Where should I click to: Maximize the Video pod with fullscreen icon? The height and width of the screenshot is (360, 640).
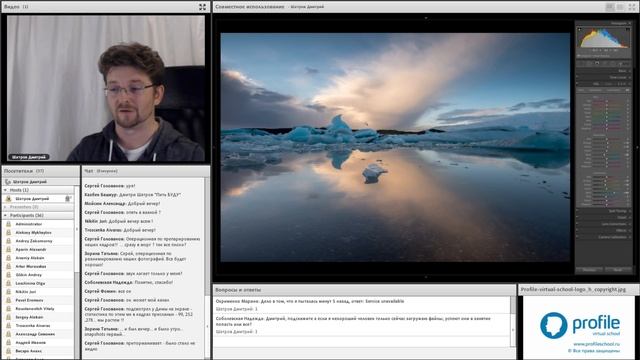tap(202, 7)
